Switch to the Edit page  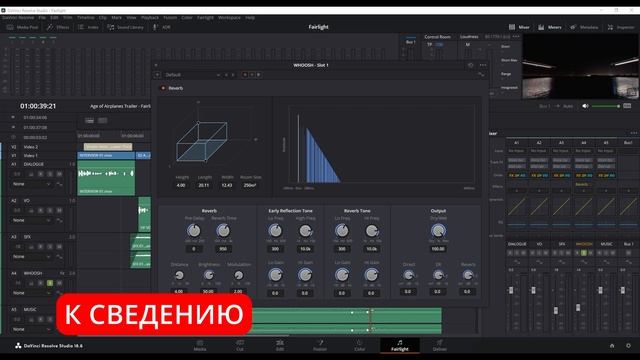(280, 345)
